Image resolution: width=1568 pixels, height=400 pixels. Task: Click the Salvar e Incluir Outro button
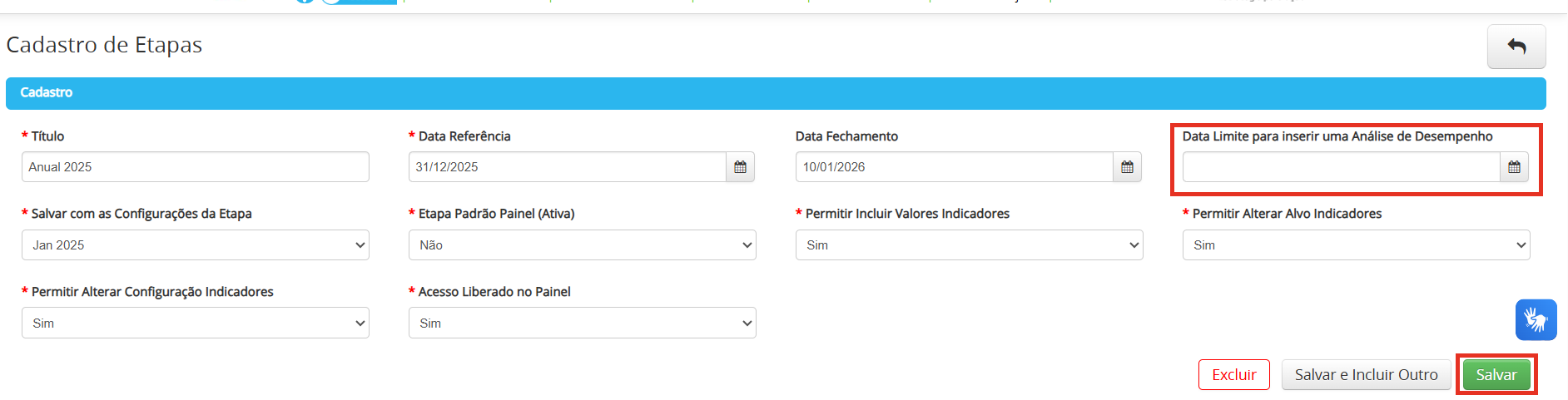click(1366, 375)
